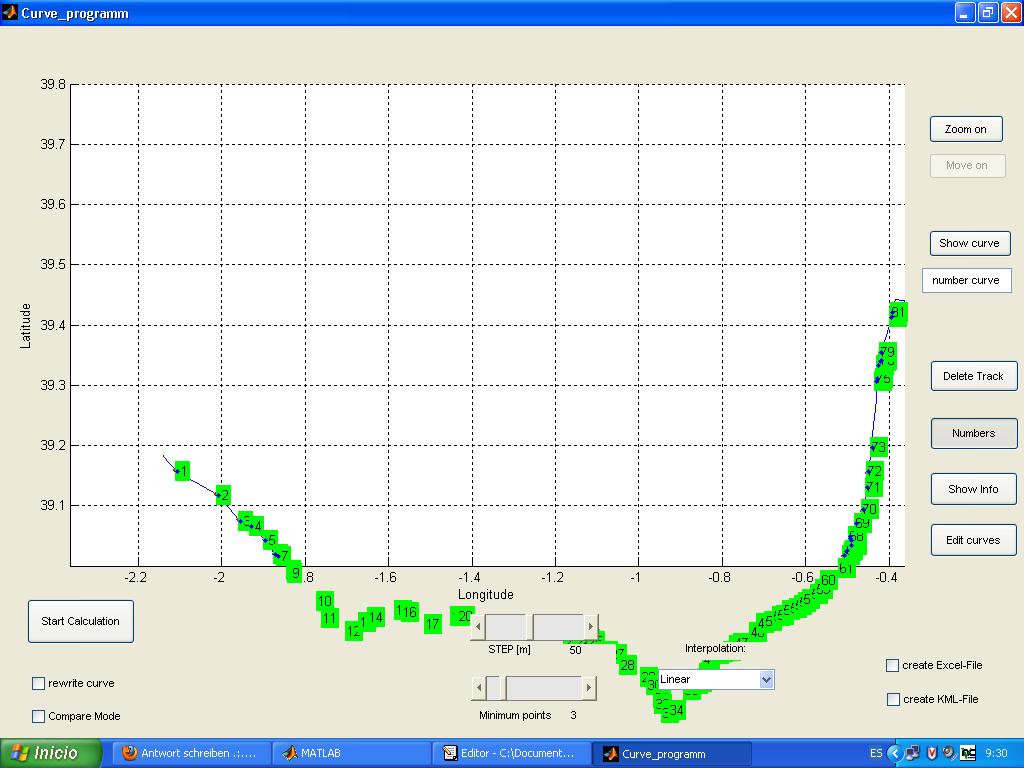Check the Compare Mode option
Screen dimensions: 1024x768
(39, 716)
